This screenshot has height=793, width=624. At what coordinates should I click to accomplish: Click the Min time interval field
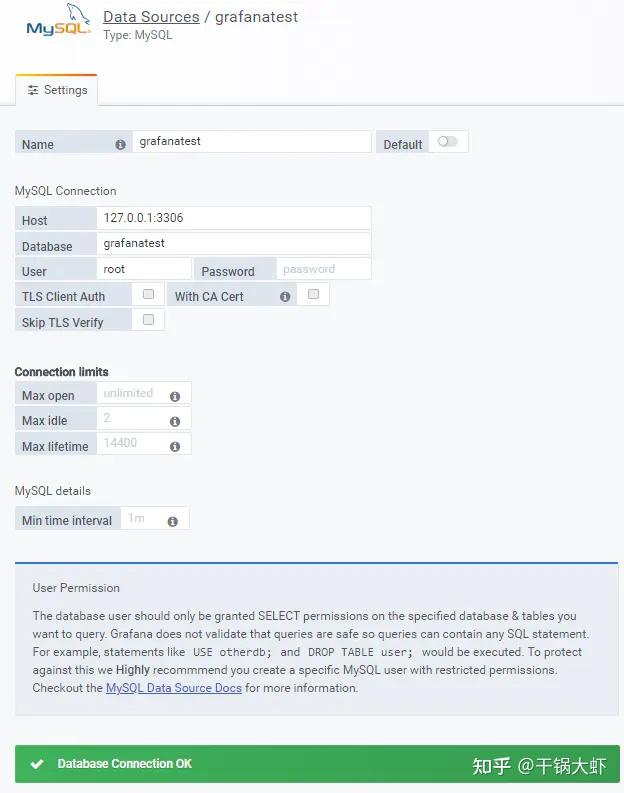click(155, 518)
